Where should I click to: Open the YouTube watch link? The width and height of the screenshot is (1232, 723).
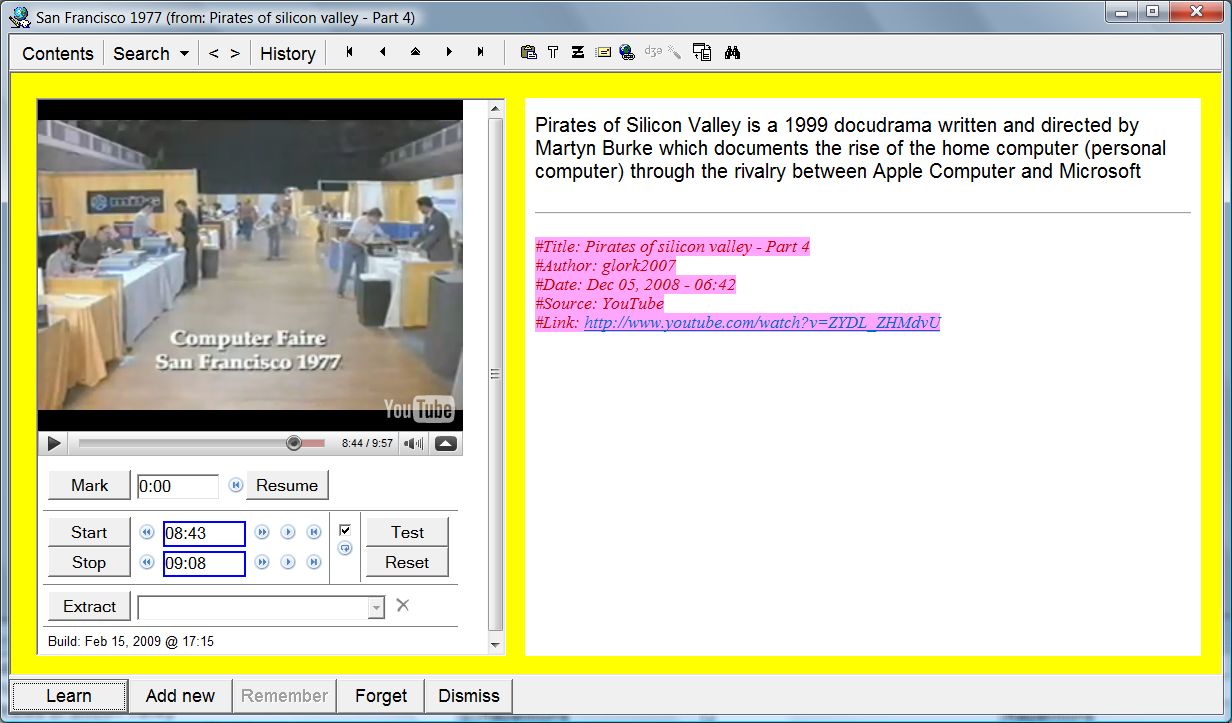[x=762, y=323]
